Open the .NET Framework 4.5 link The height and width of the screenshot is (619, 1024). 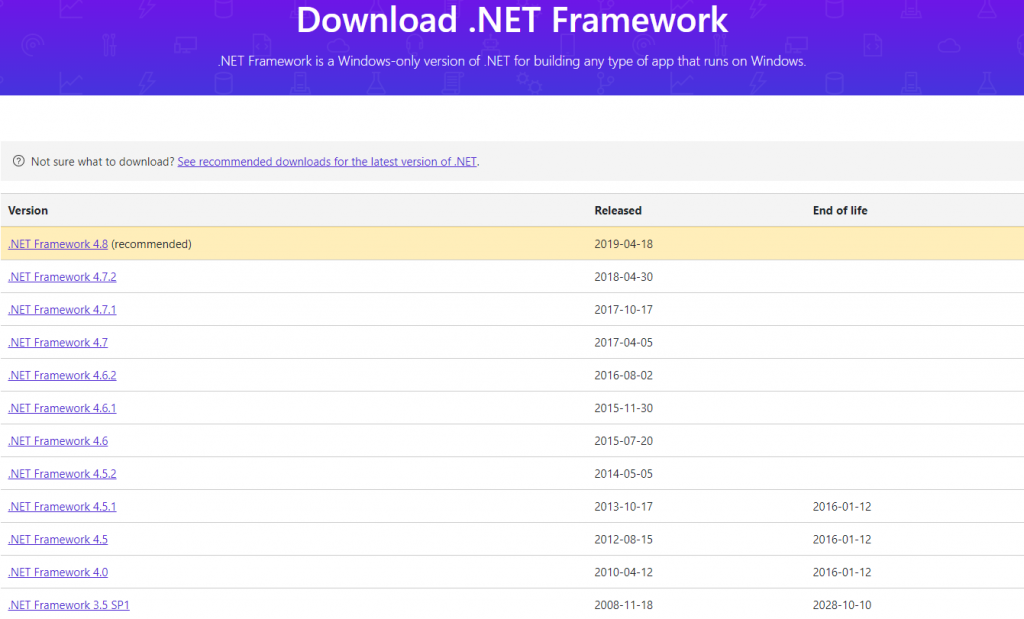(57, 539)
